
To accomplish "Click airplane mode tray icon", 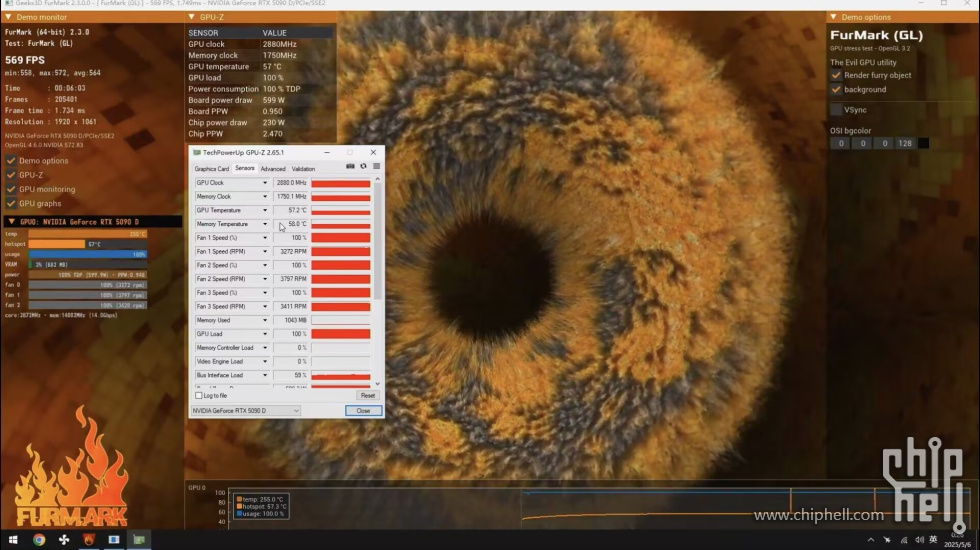I will tap(887, 540).
